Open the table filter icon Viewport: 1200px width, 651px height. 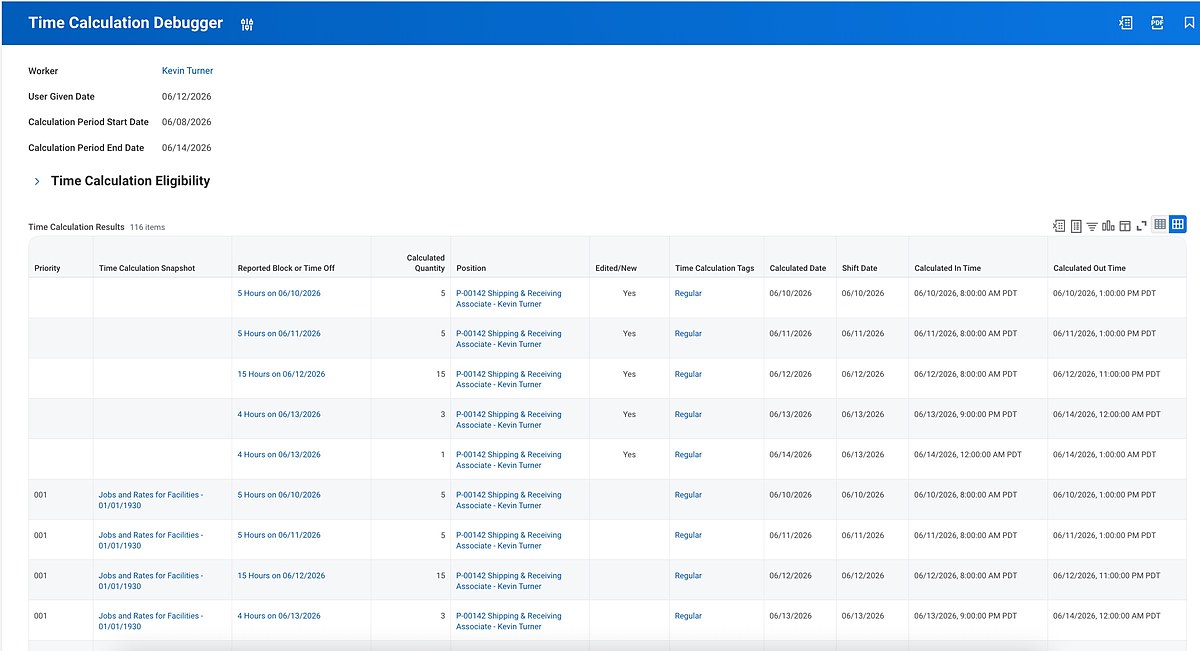(1092, 226)
